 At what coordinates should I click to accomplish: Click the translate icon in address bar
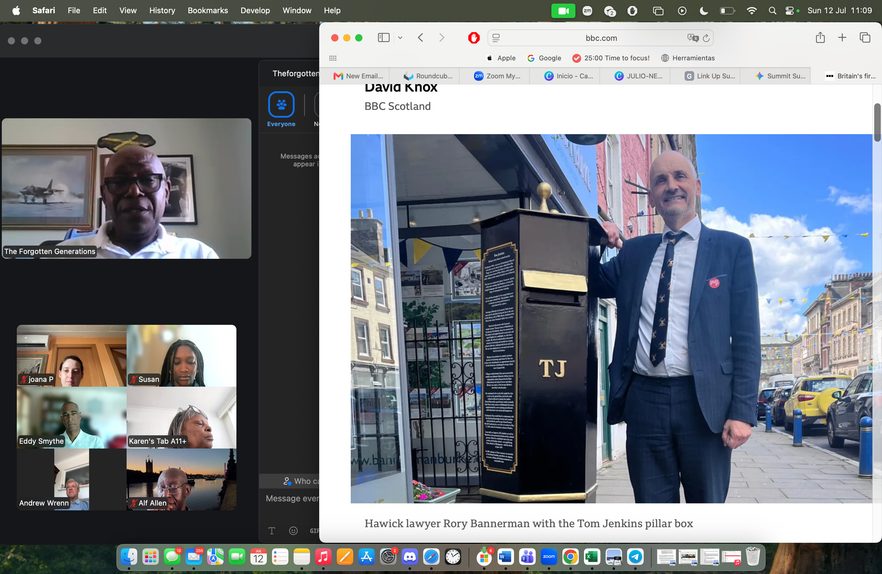[x=692, y=38]
